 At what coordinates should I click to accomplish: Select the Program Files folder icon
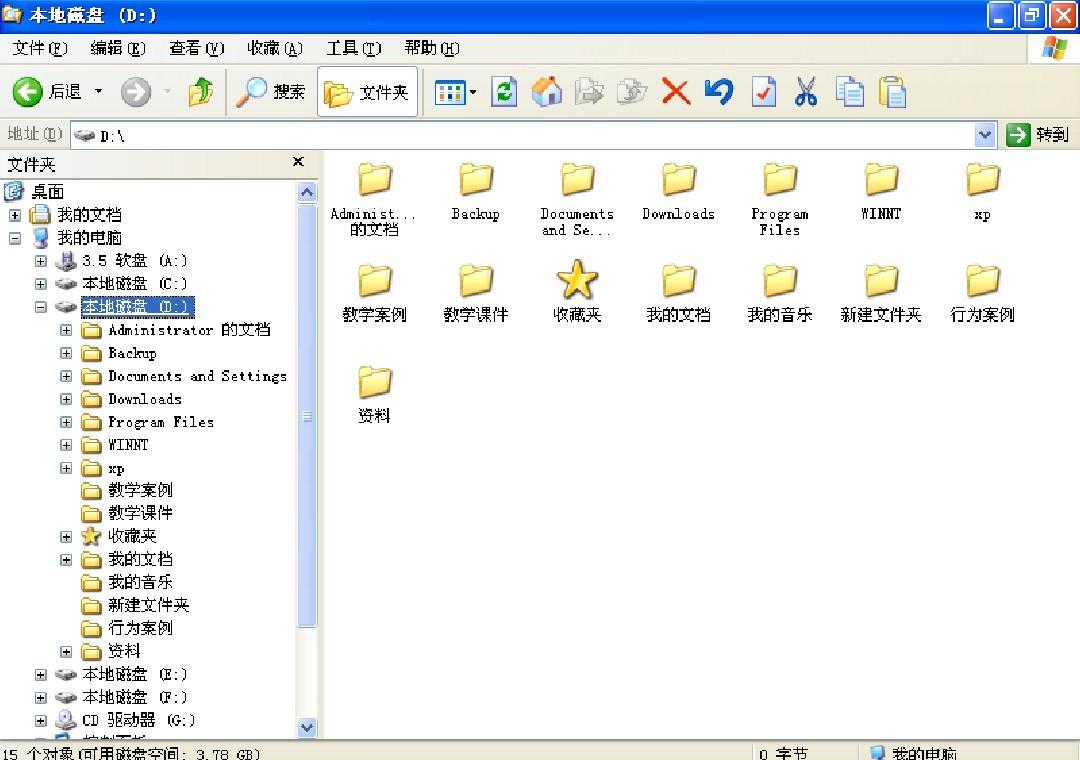780,181
